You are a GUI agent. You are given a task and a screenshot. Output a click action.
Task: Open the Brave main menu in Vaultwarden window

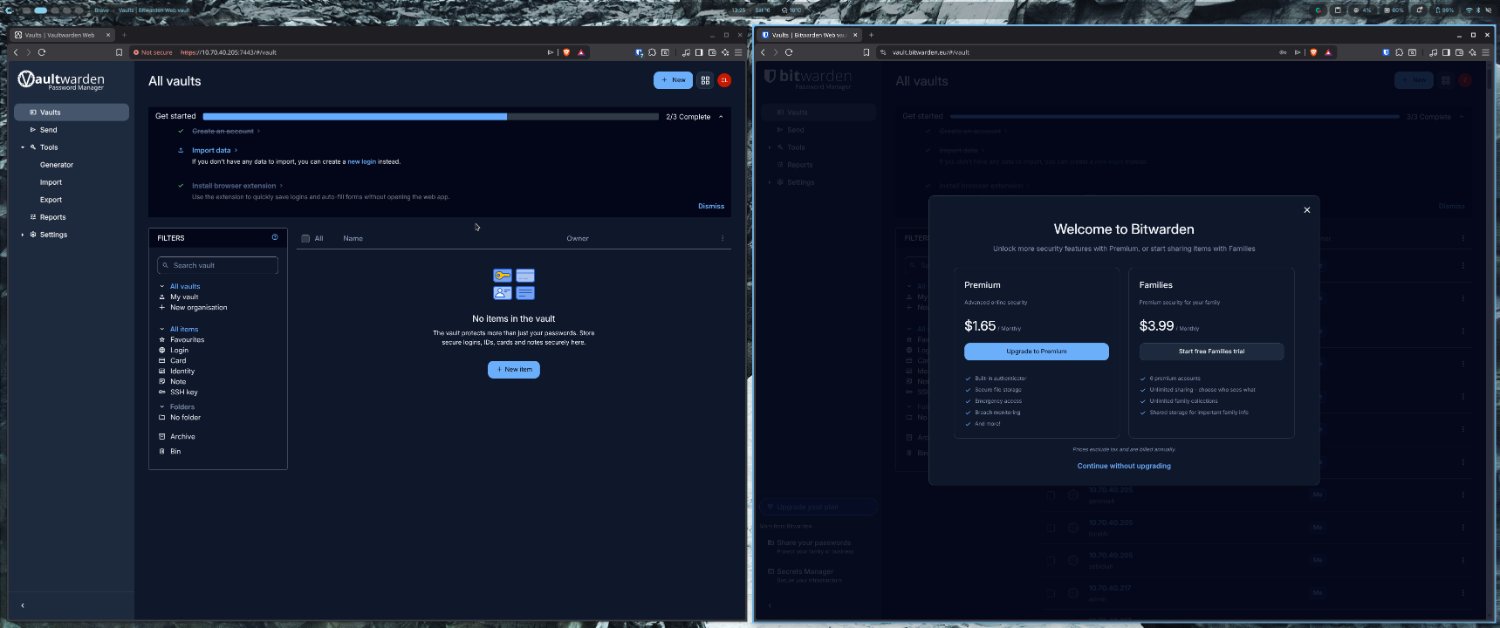736,52
